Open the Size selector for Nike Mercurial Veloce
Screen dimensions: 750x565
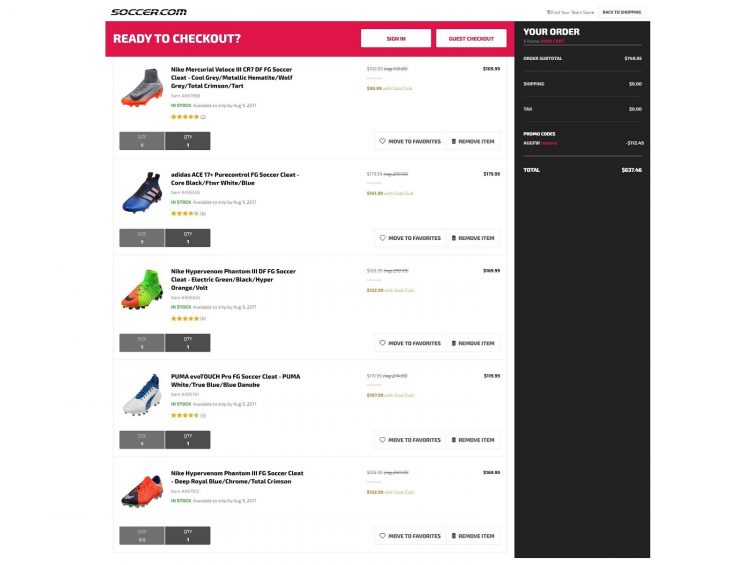tap(142, 141)
